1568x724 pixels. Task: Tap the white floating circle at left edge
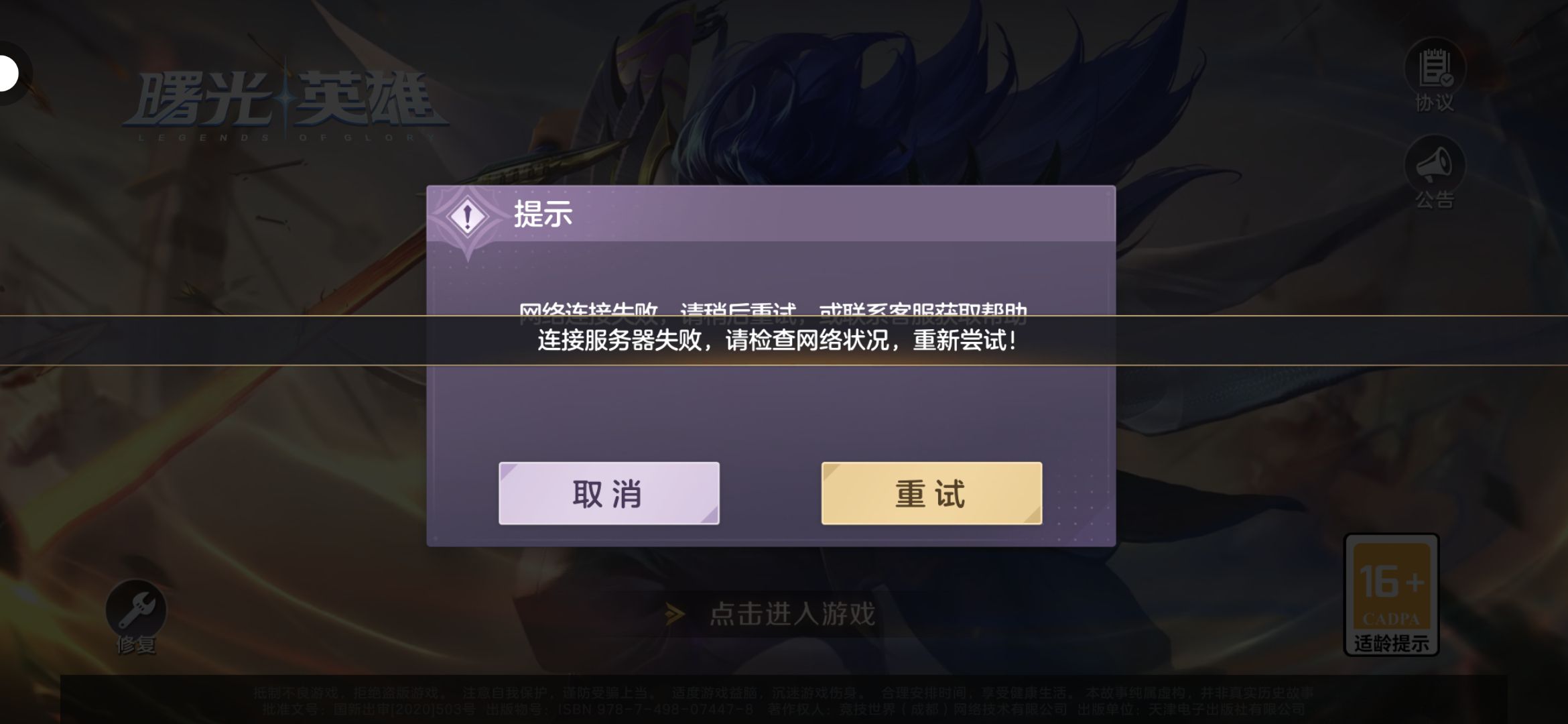click(8, 73)
